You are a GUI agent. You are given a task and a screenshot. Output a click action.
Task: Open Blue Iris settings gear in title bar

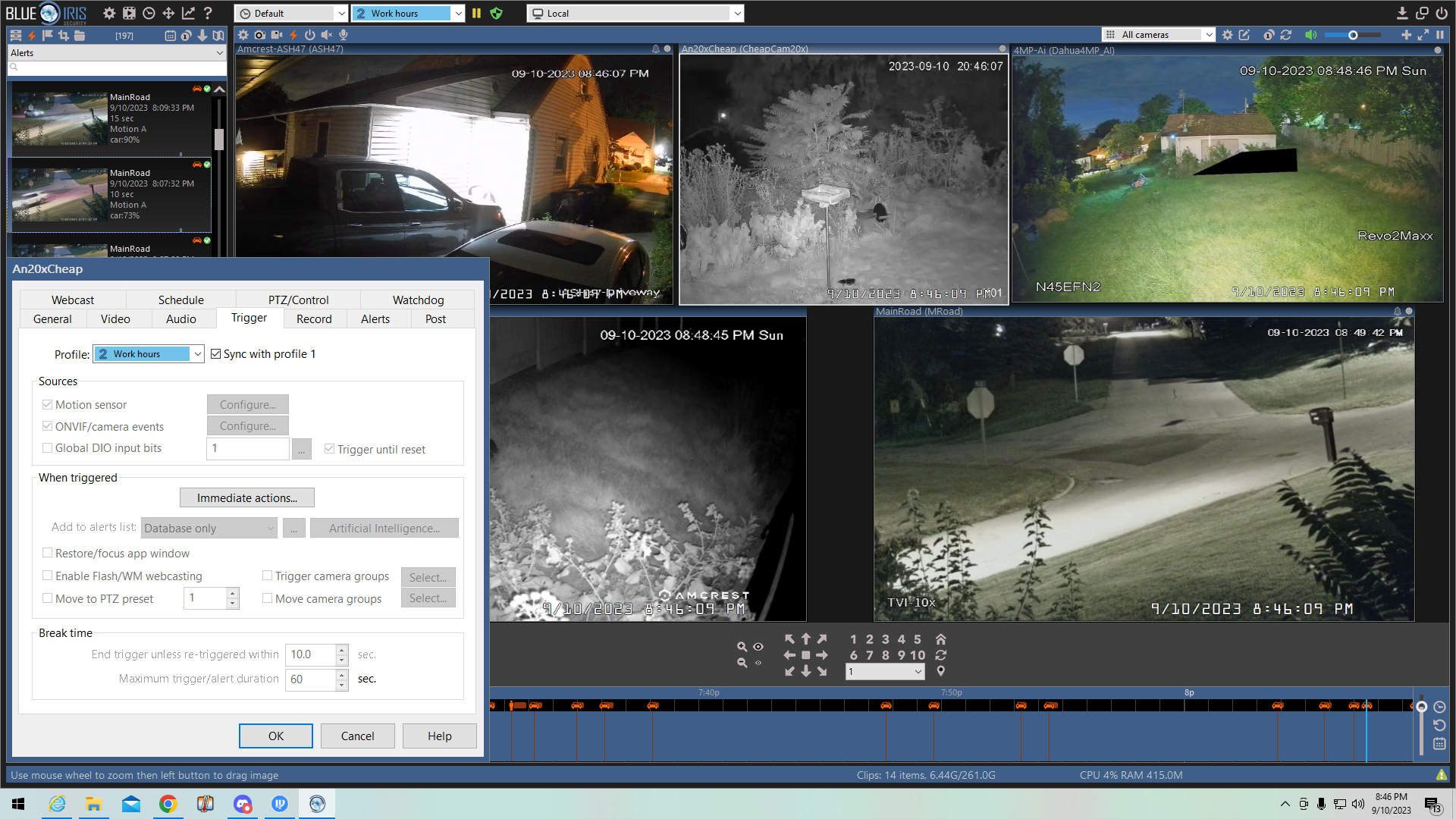click(x=109, y=13)
